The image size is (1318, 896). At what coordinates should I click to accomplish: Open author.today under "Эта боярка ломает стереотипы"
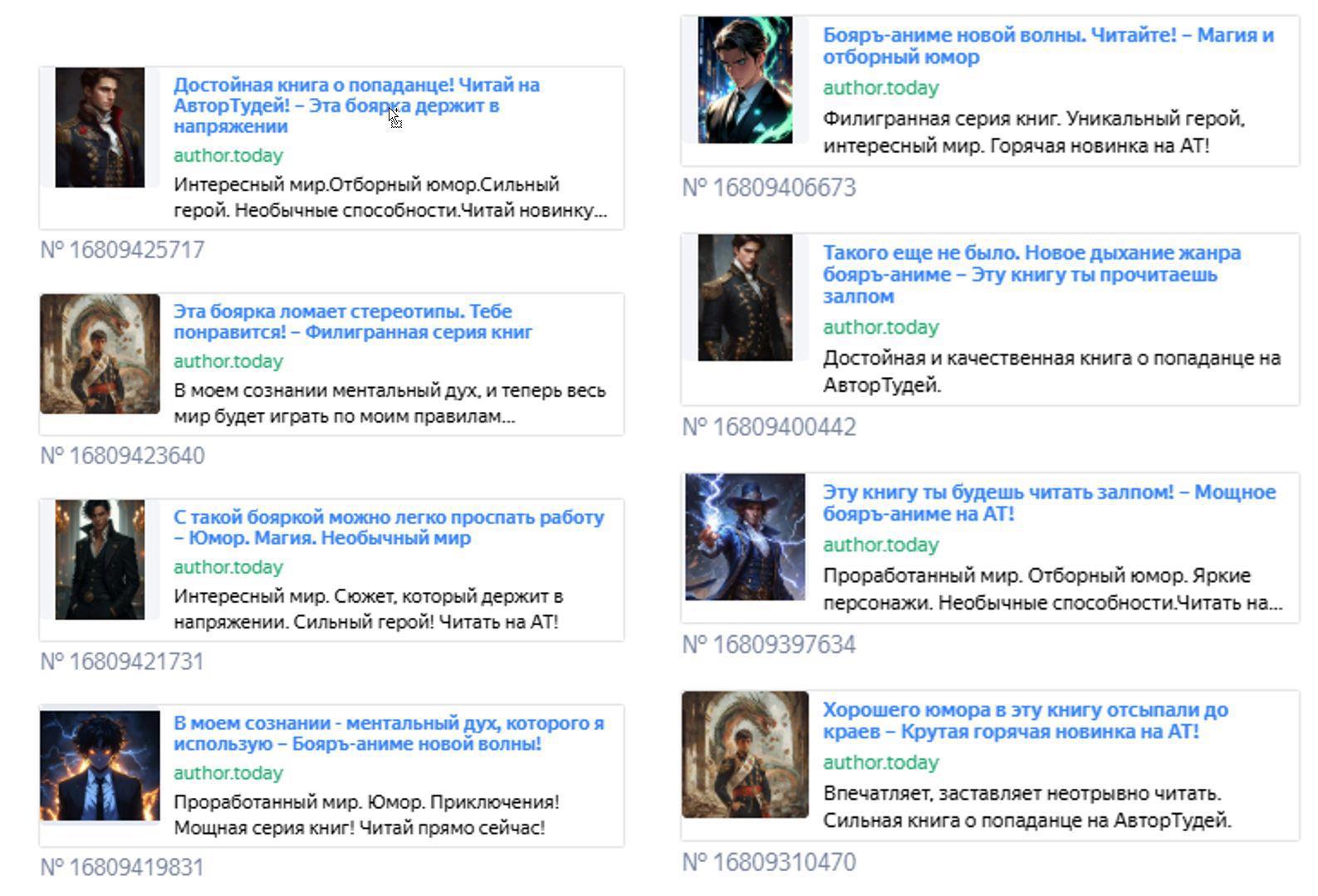pyautogui.click(x=228, y=361)
